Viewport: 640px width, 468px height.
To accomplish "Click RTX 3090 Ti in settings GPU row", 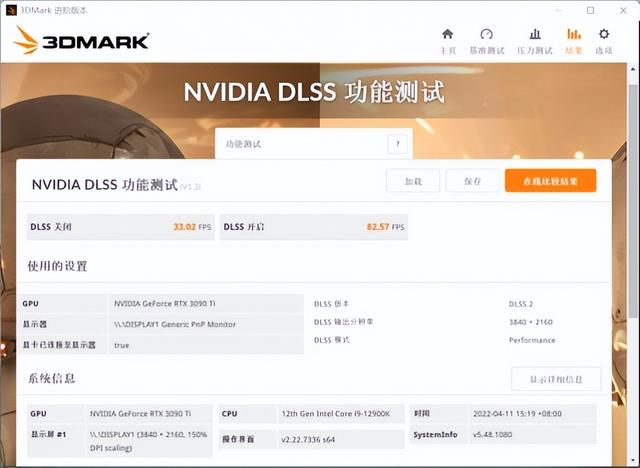I will (164, 304).
